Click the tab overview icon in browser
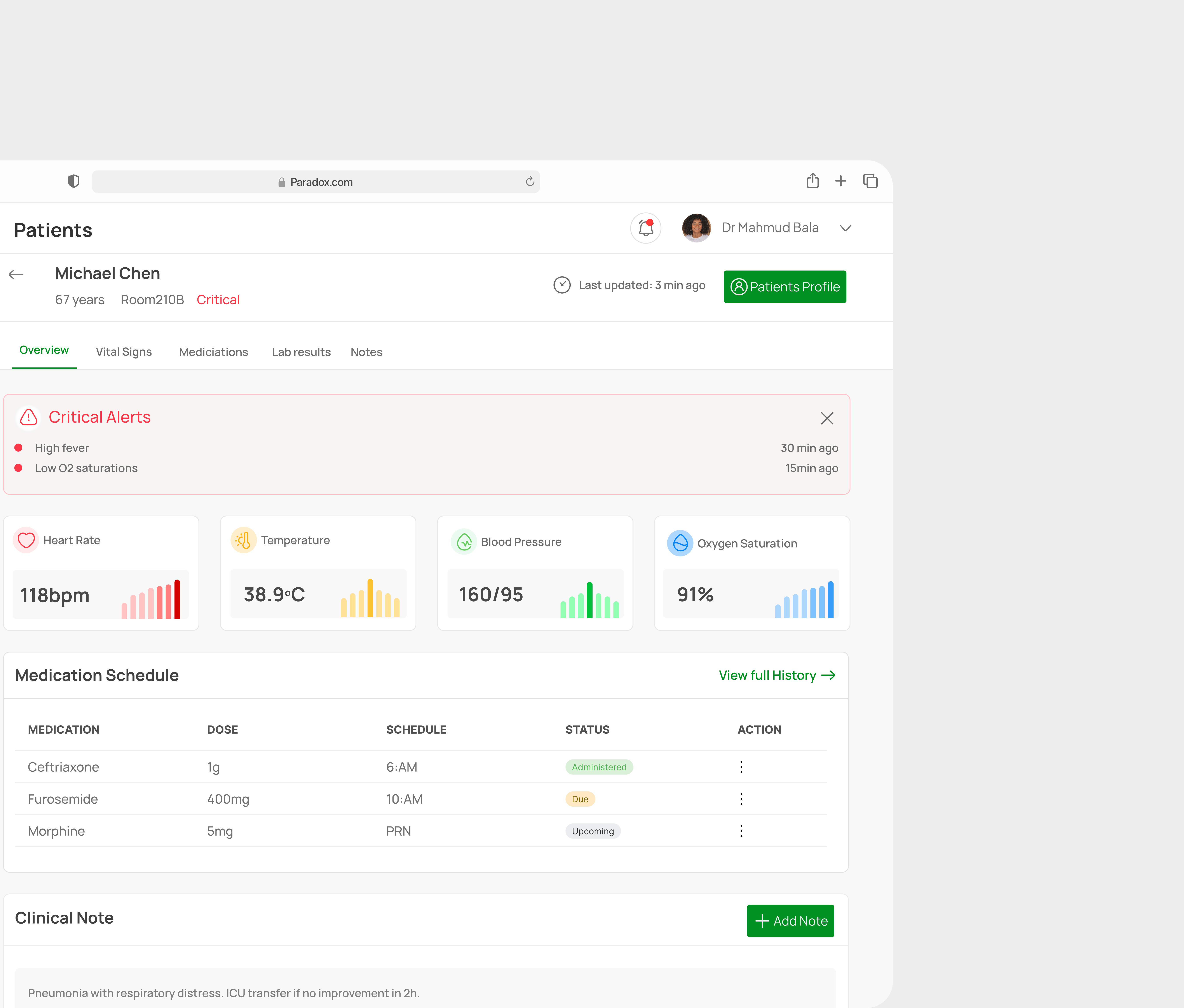The image size is (1184, 1008). point(870,181)
